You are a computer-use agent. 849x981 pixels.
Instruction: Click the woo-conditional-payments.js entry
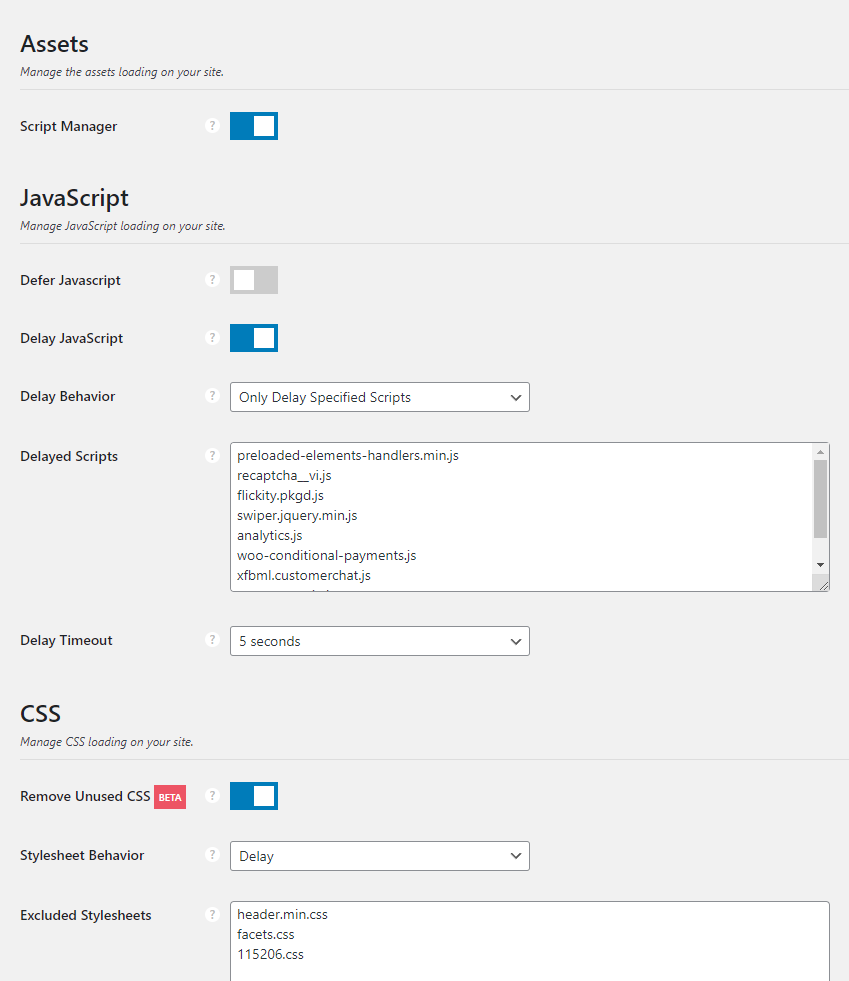[327, 556]
